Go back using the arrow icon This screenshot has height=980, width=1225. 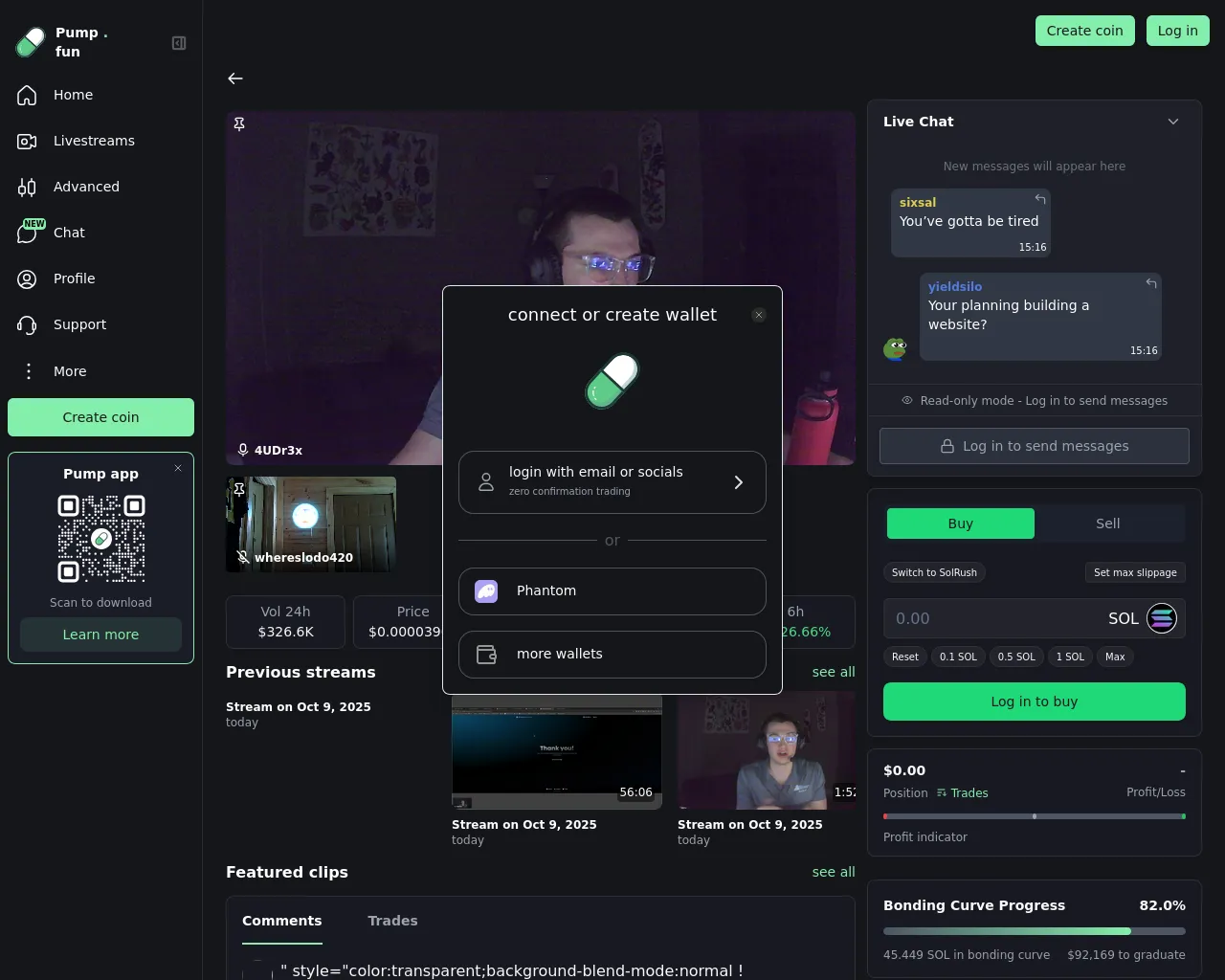coord(235,78)
